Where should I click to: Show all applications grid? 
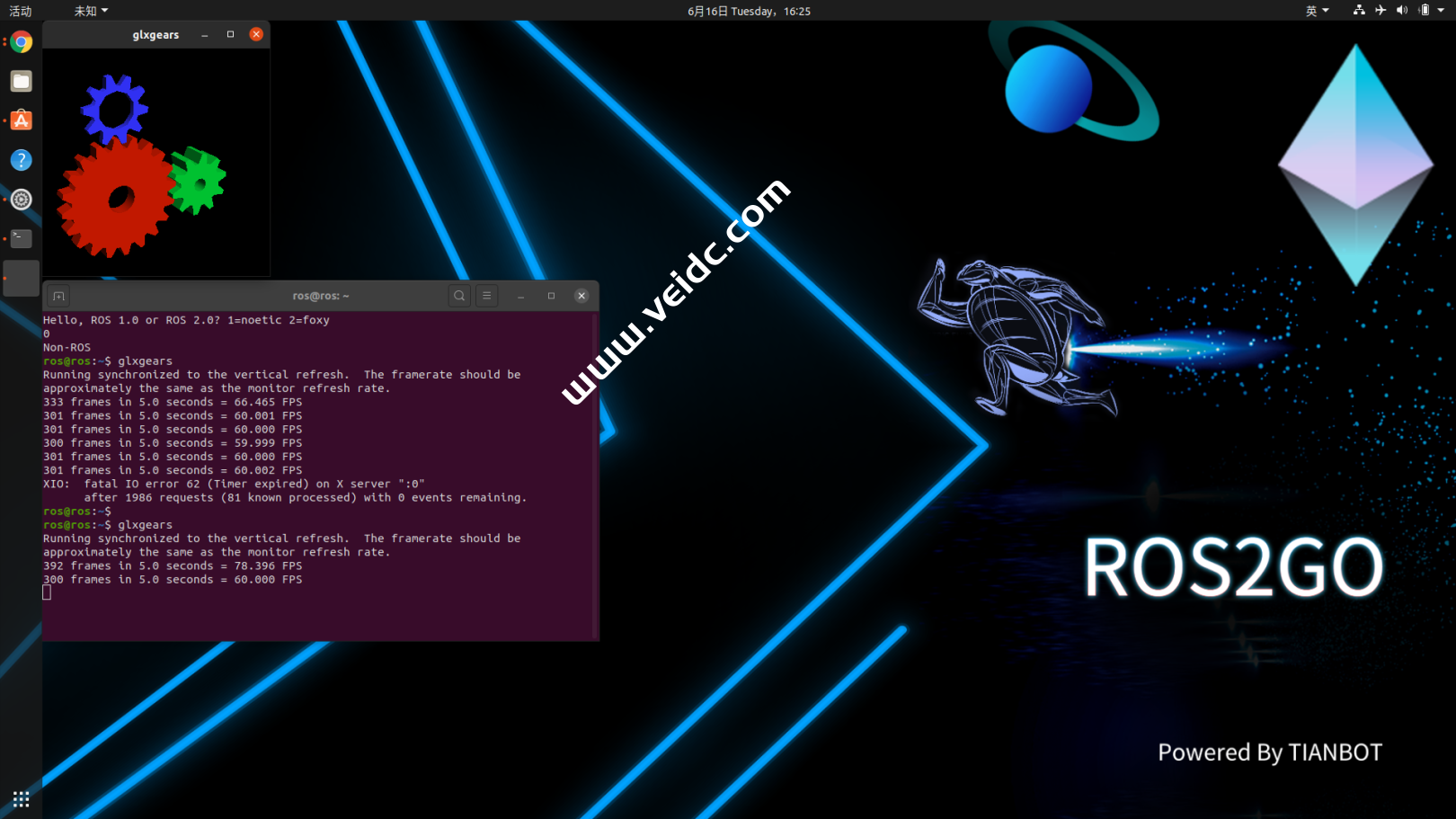click(22, 798)
